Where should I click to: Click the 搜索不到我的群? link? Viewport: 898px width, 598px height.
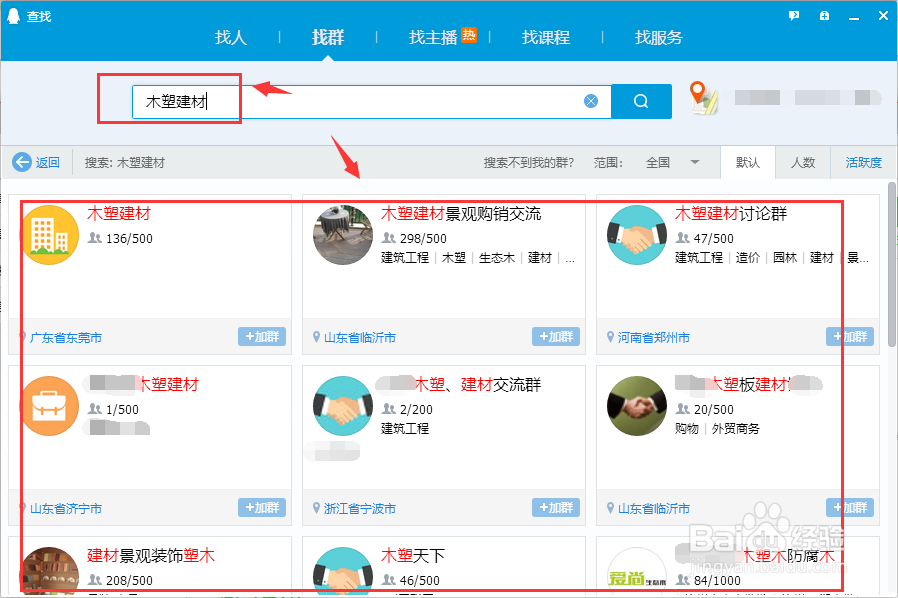click(x=529, y=163)
